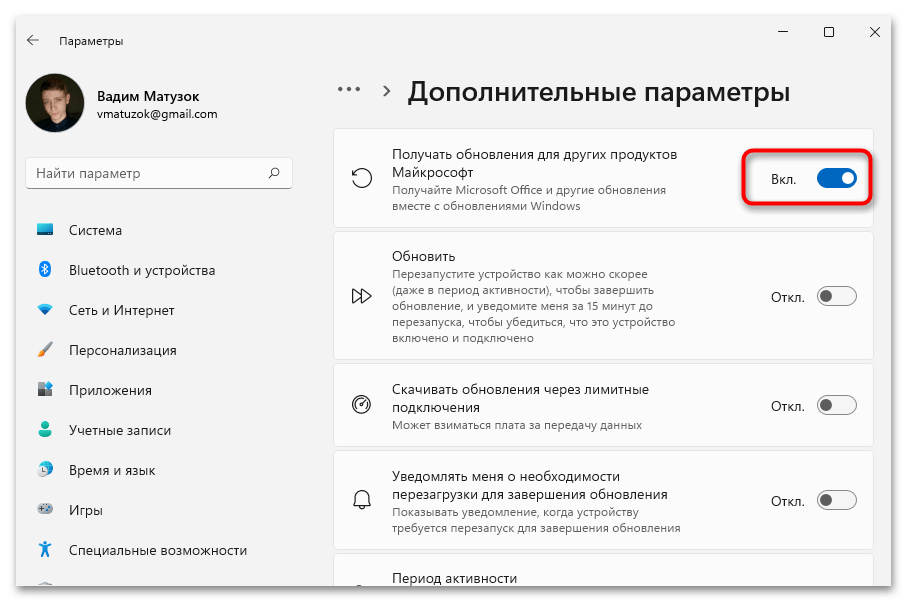The width and height of the screenshot is (907, 602).
Task: Click the Система monitor icon in sidebar
Action: click(x=45, y=230)
